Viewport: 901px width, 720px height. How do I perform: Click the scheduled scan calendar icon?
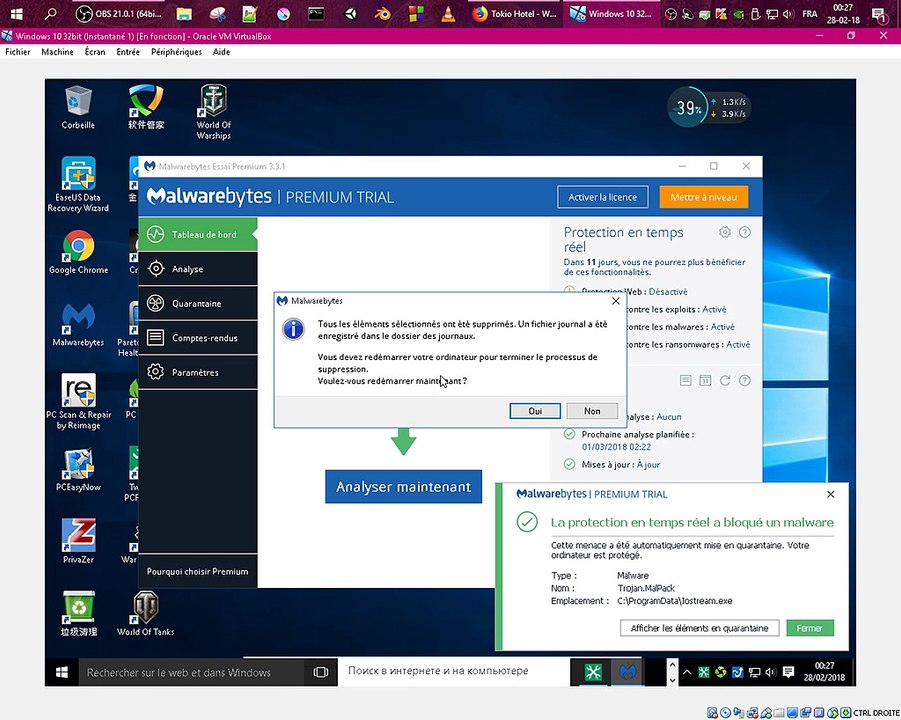click(x=705, y=380)
